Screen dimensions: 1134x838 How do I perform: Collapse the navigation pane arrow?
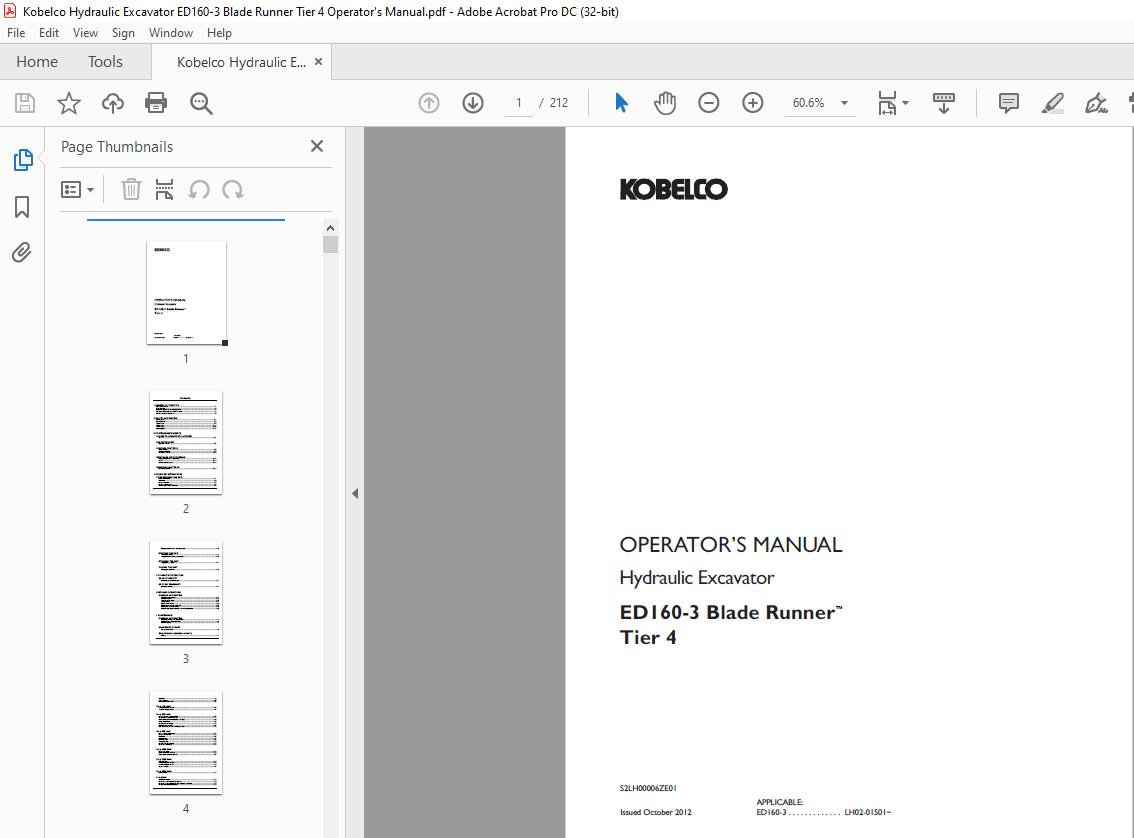point(355,493)
